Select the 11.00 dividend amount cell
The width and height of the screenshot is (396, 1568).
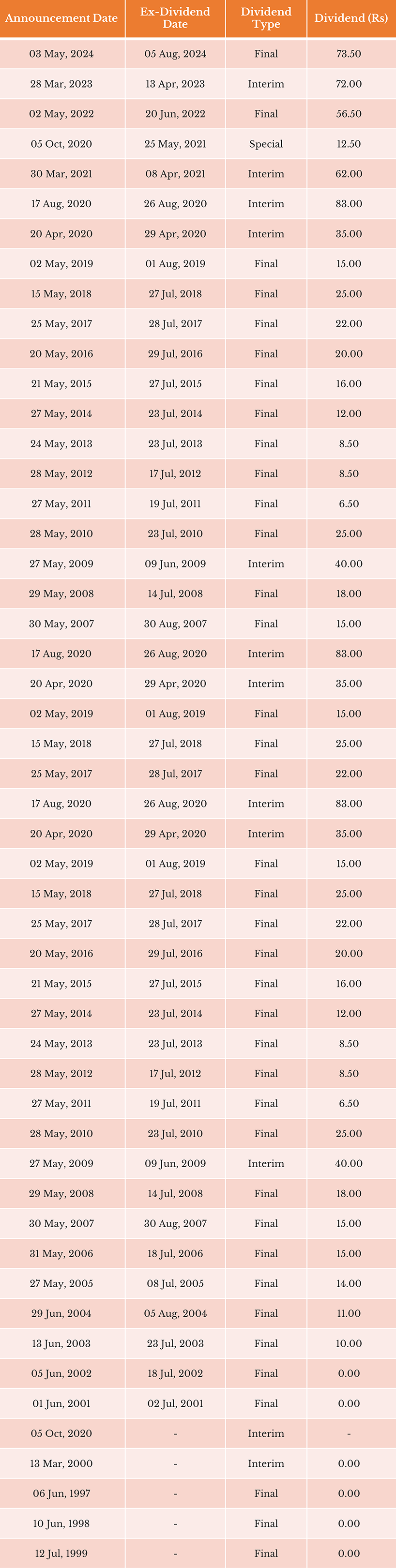(x=349, y=1313)
